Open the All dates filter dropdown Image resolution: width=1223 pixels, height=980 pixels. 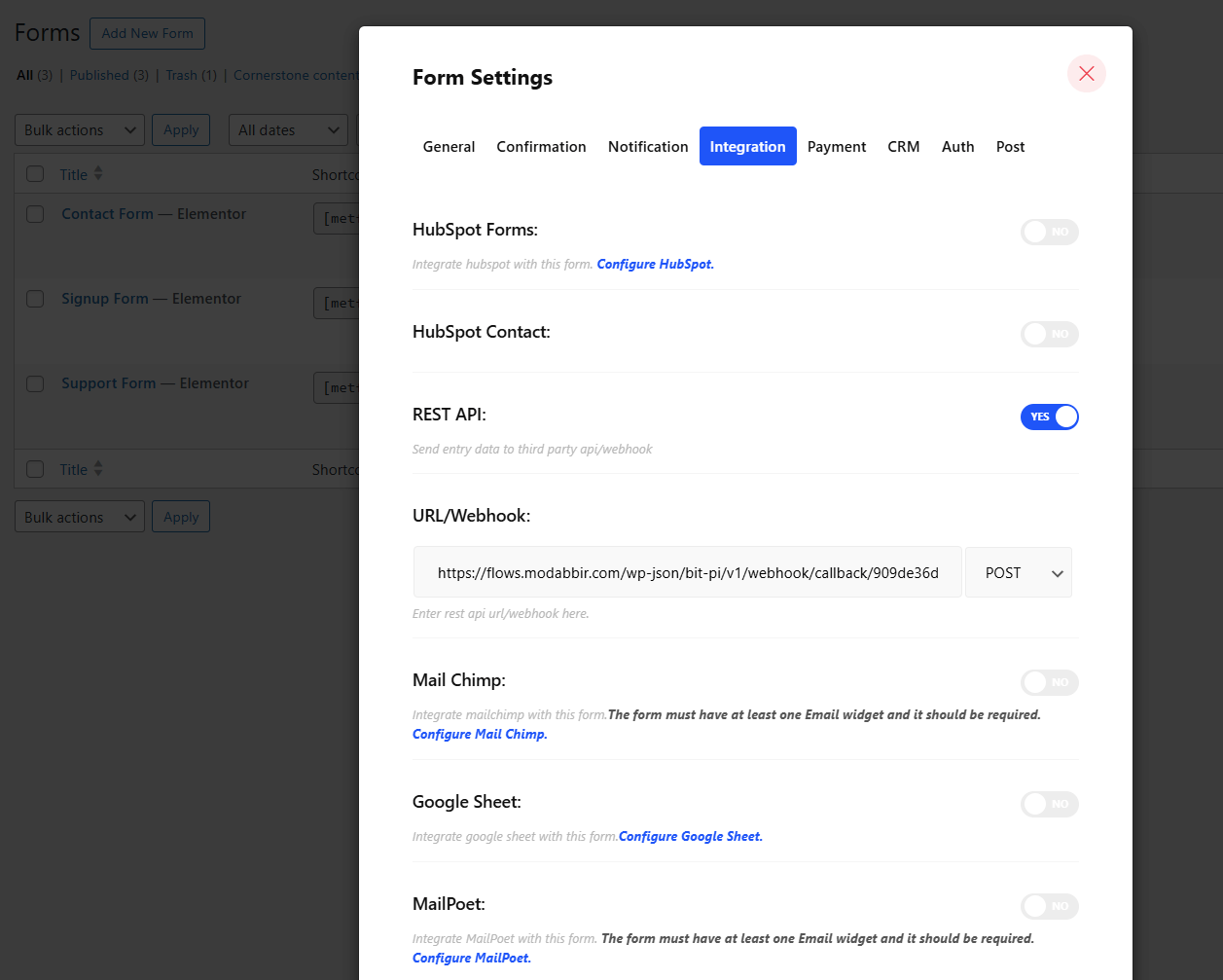coord(288,130)
